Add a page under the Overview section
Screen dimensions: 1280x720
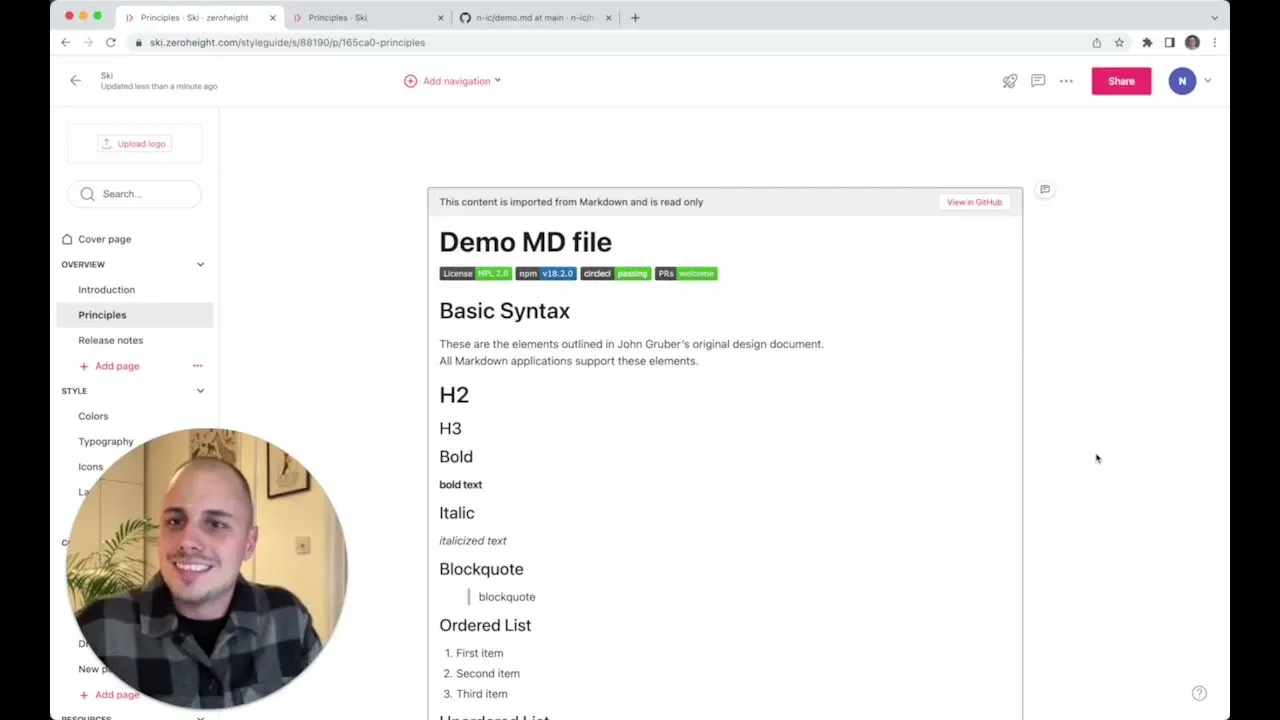109,366
